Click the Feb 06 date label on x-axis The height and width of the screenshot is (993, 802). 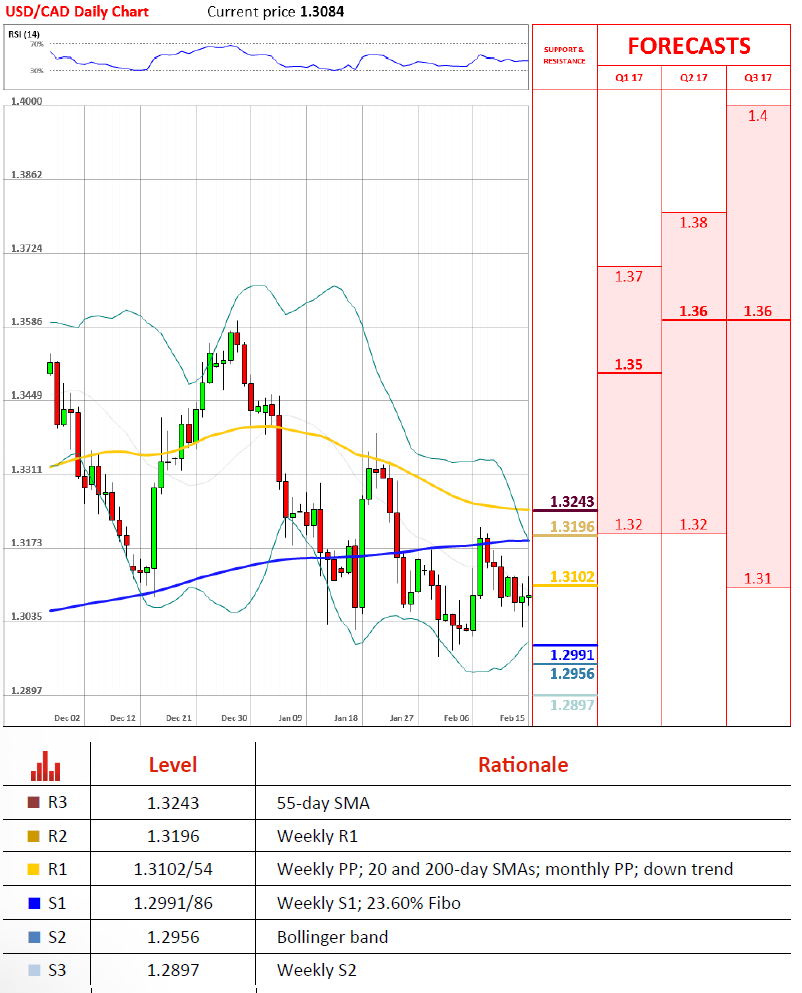click(457, 718)
